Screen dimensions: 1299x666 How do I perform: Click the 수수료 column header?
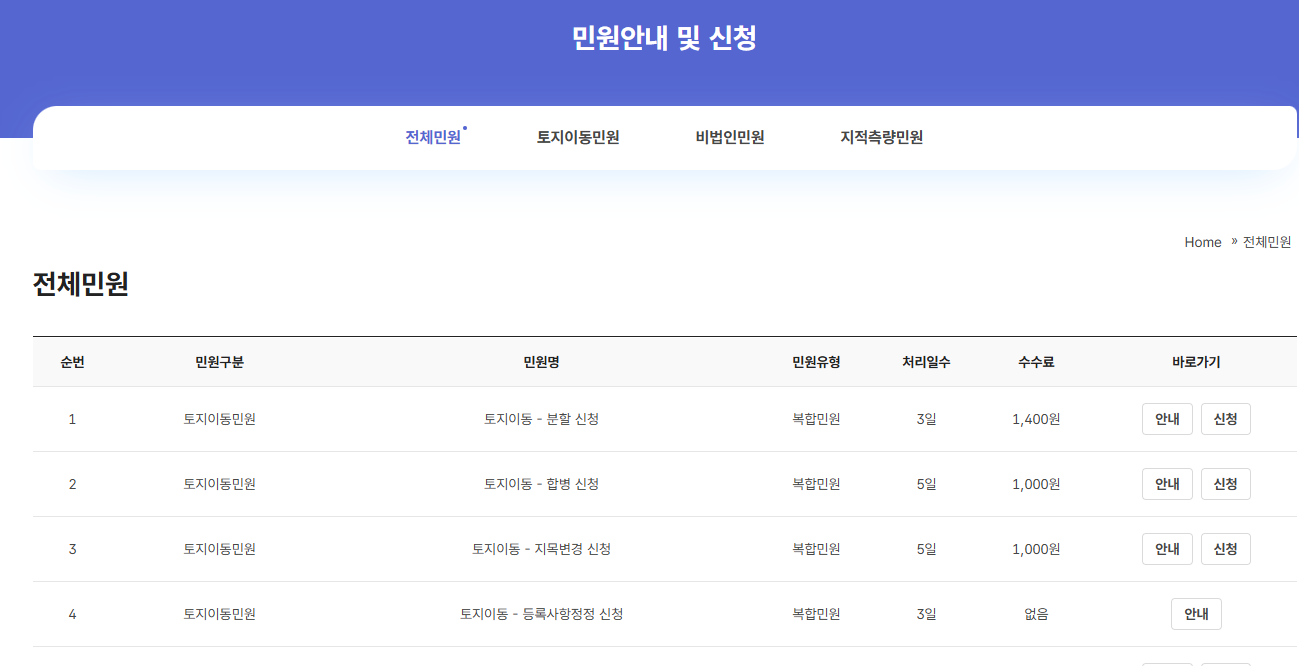point(1036,362)
